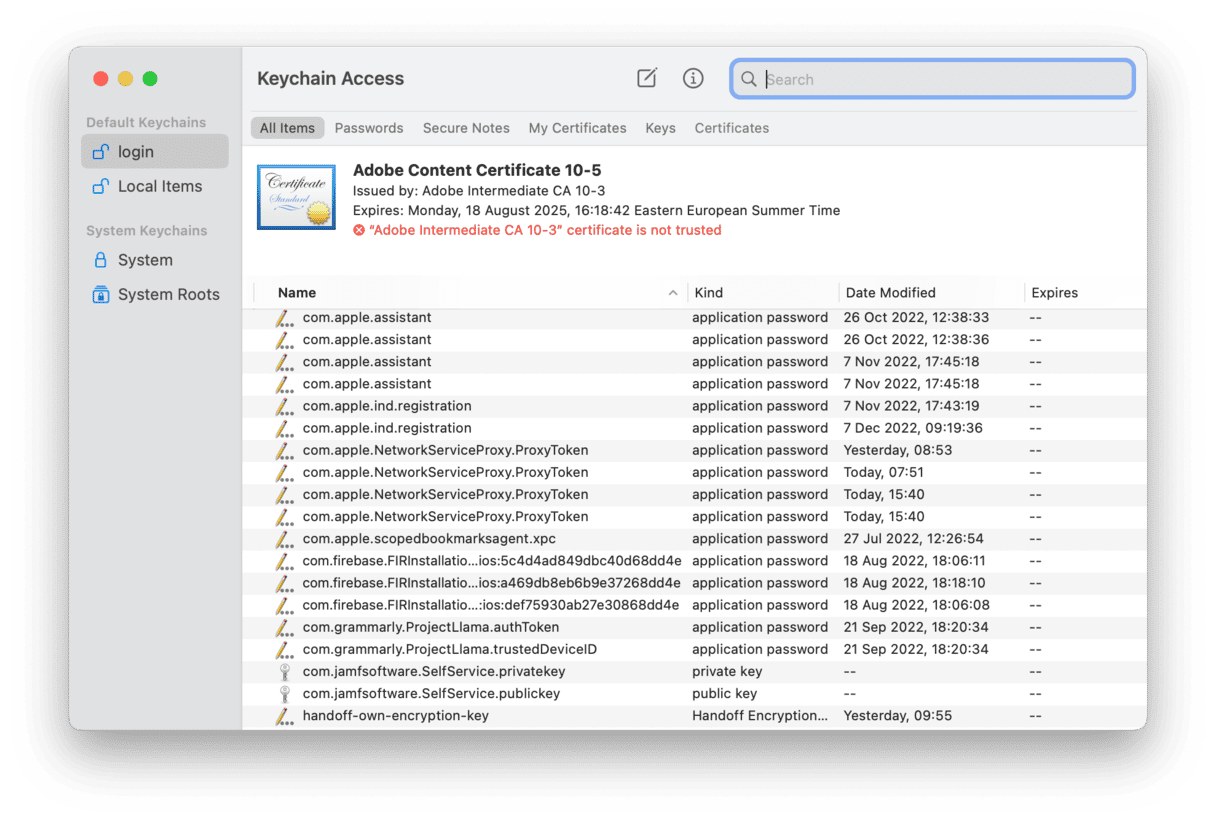Click the 'private key' kind cell
Image resolution: width=1216 pixels, height=821 pixels.
(x=727, y=672)
